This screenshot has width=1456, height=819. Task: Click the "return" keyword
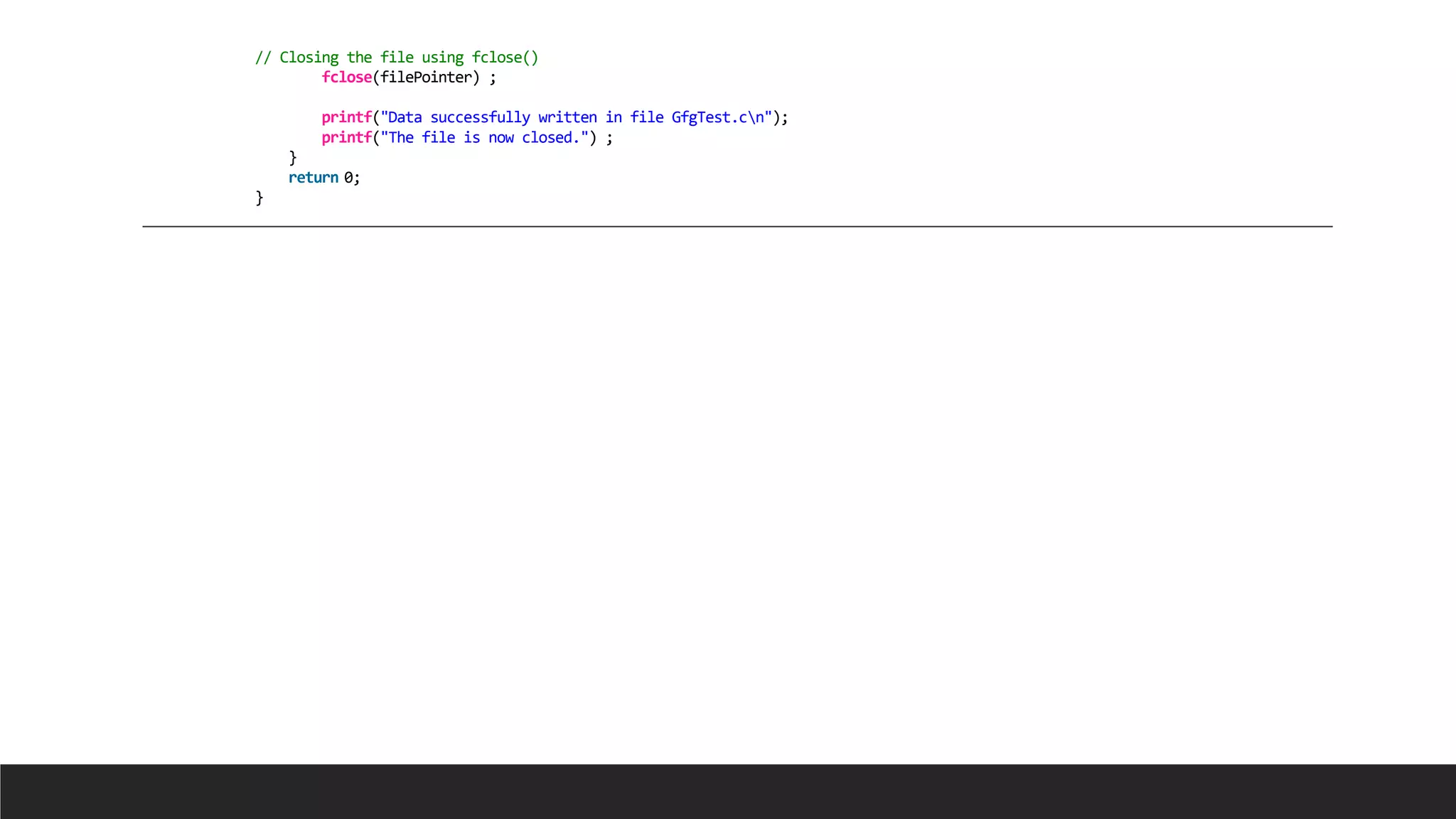314,178
